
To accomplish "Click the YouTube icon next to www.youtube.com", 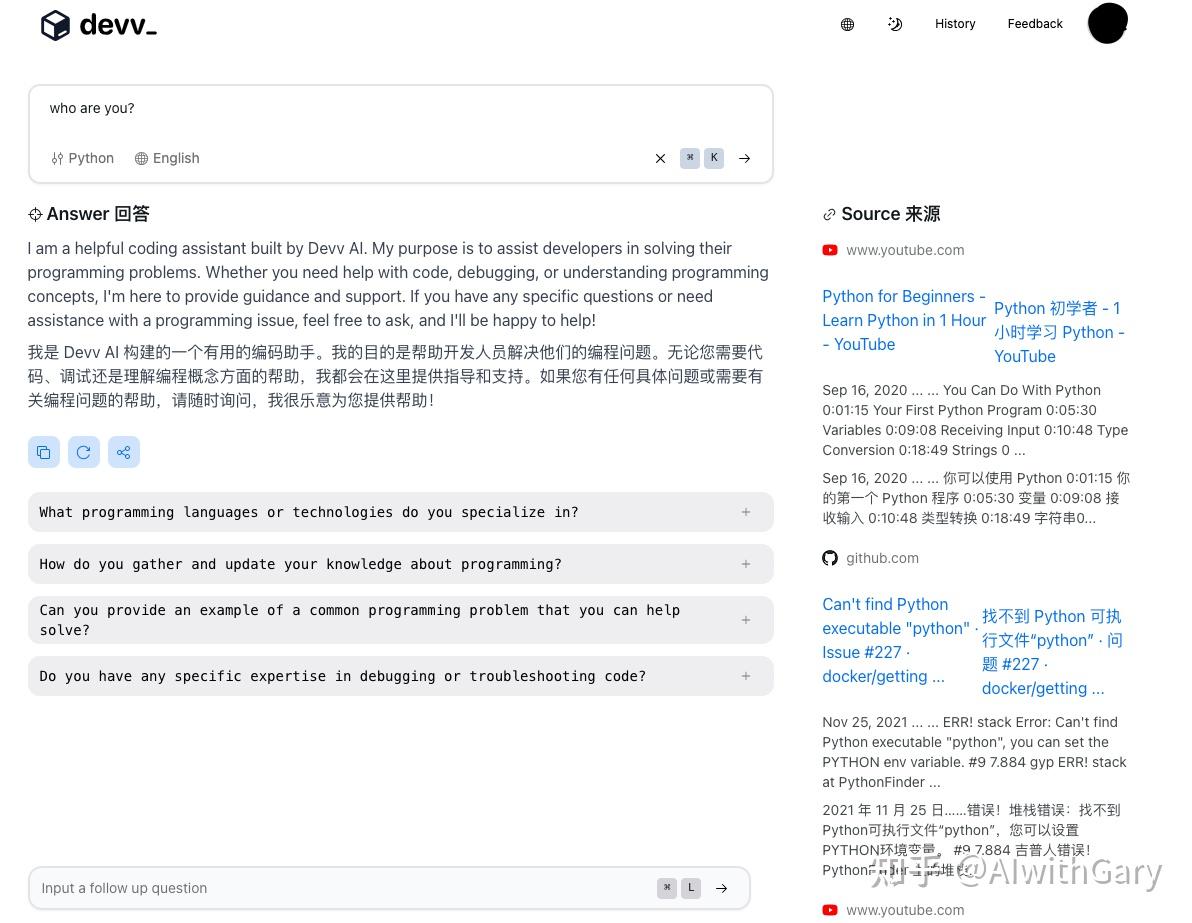I will click(830, 250).
